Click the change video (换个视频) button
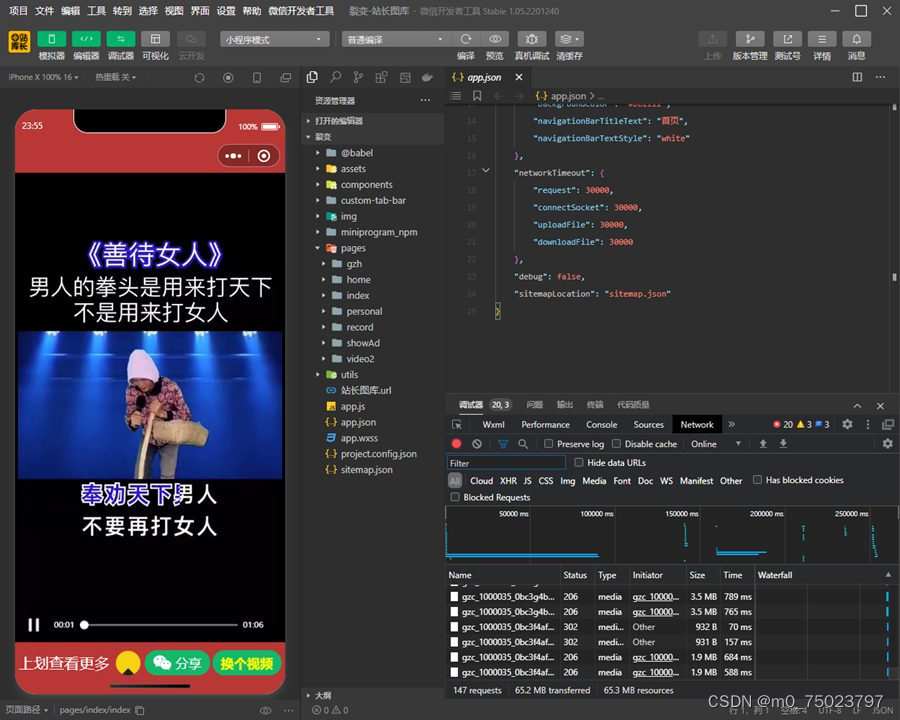The width and height of the screenshot is (900, 720). coord(247,663)
